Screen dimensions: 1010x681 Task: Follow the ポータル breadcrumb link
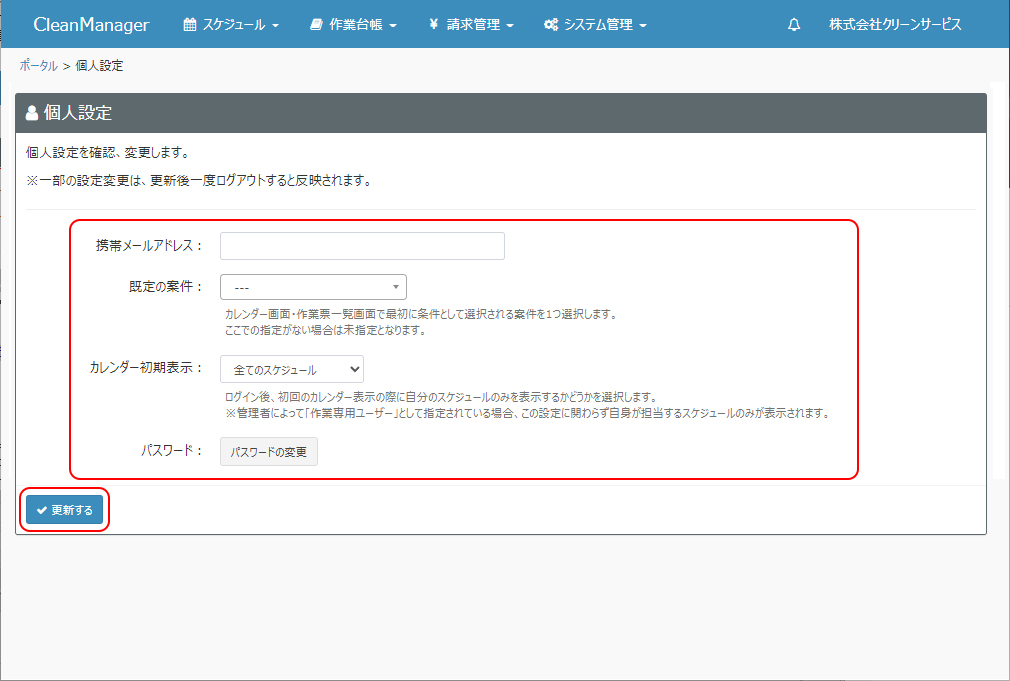[x=38, y=66]
